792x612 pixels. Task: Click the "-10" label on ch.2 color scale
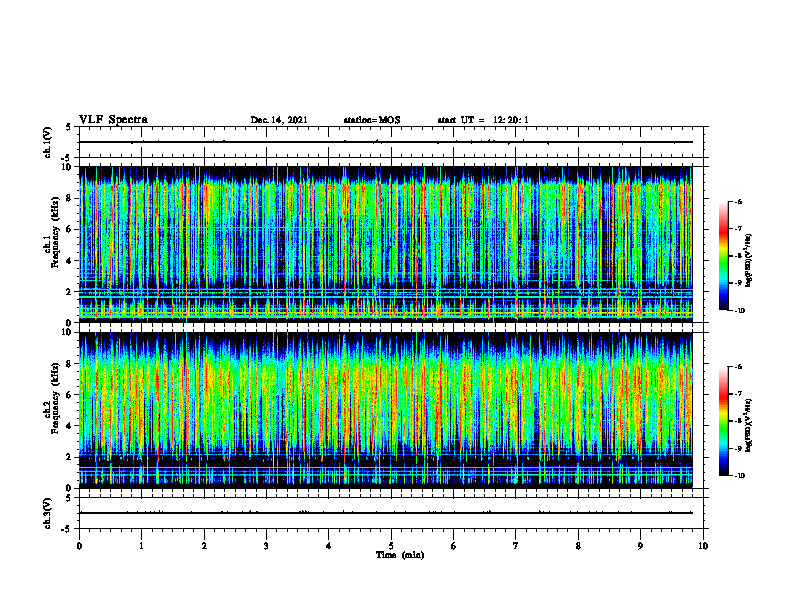pyautogui.click(x=739, y=476)
